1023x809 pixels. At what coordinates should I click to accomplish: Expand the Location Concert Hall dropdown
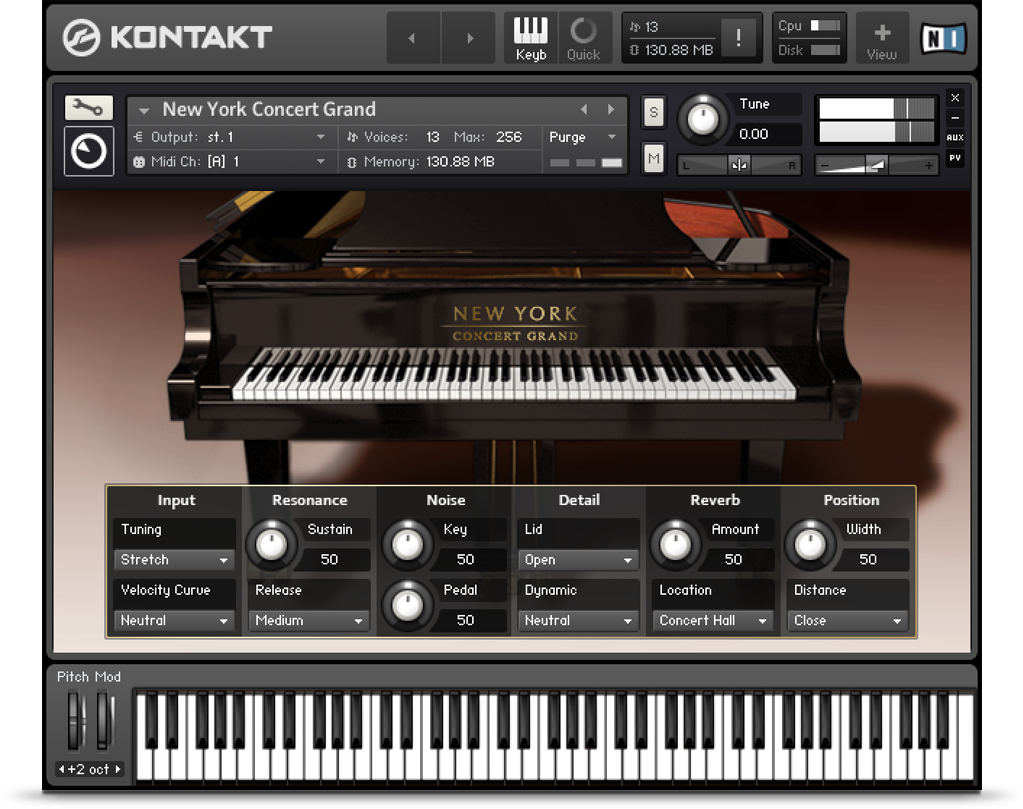tap(714, 621)
